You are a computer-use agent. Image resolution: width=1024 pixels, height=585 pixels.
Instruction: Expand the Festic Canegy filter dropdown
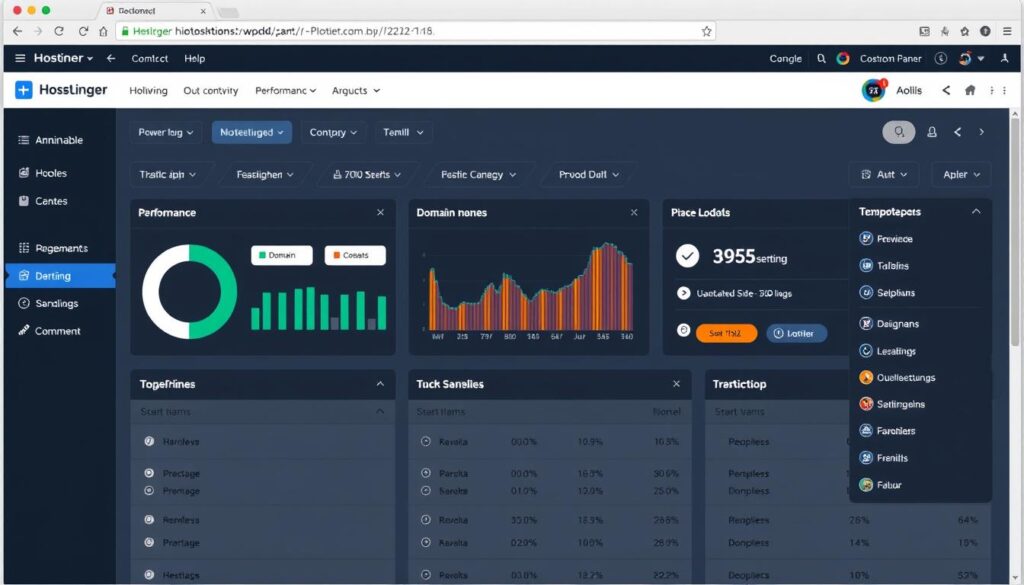pyautogui.click(x=479, y=174)
